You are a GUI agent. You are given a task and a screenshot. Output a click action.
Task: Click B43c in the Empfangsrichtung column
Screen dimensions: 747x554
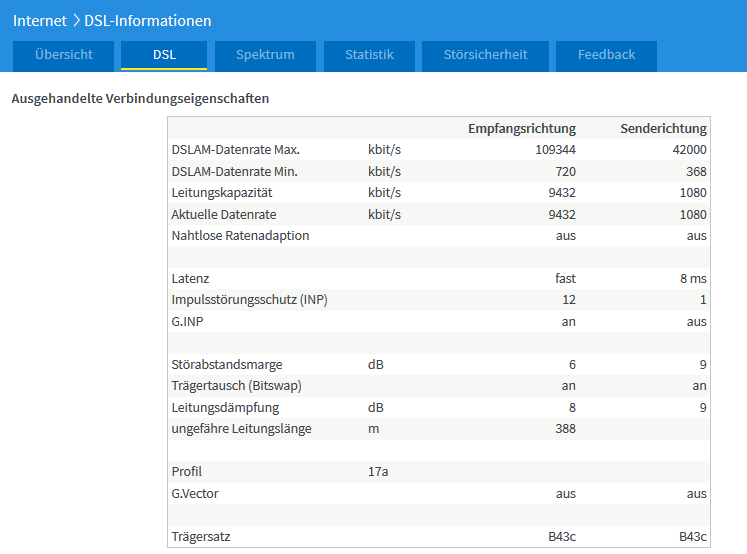pyautogui.click(x=562, y=537)
